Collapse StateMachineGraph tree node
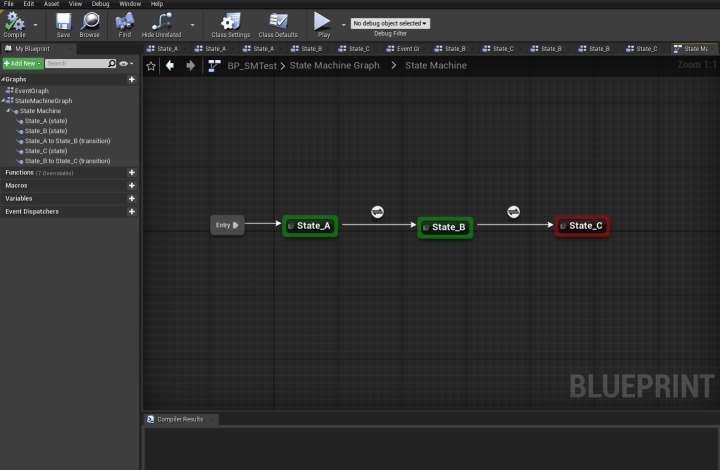 point(3,101)
